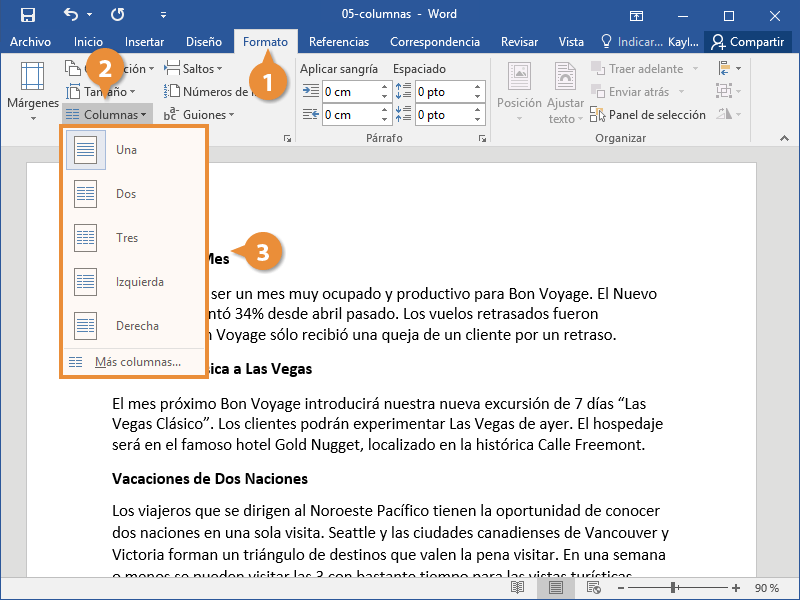
Task: Collapse the Columnas dropdown button
Action: [107, 115]
